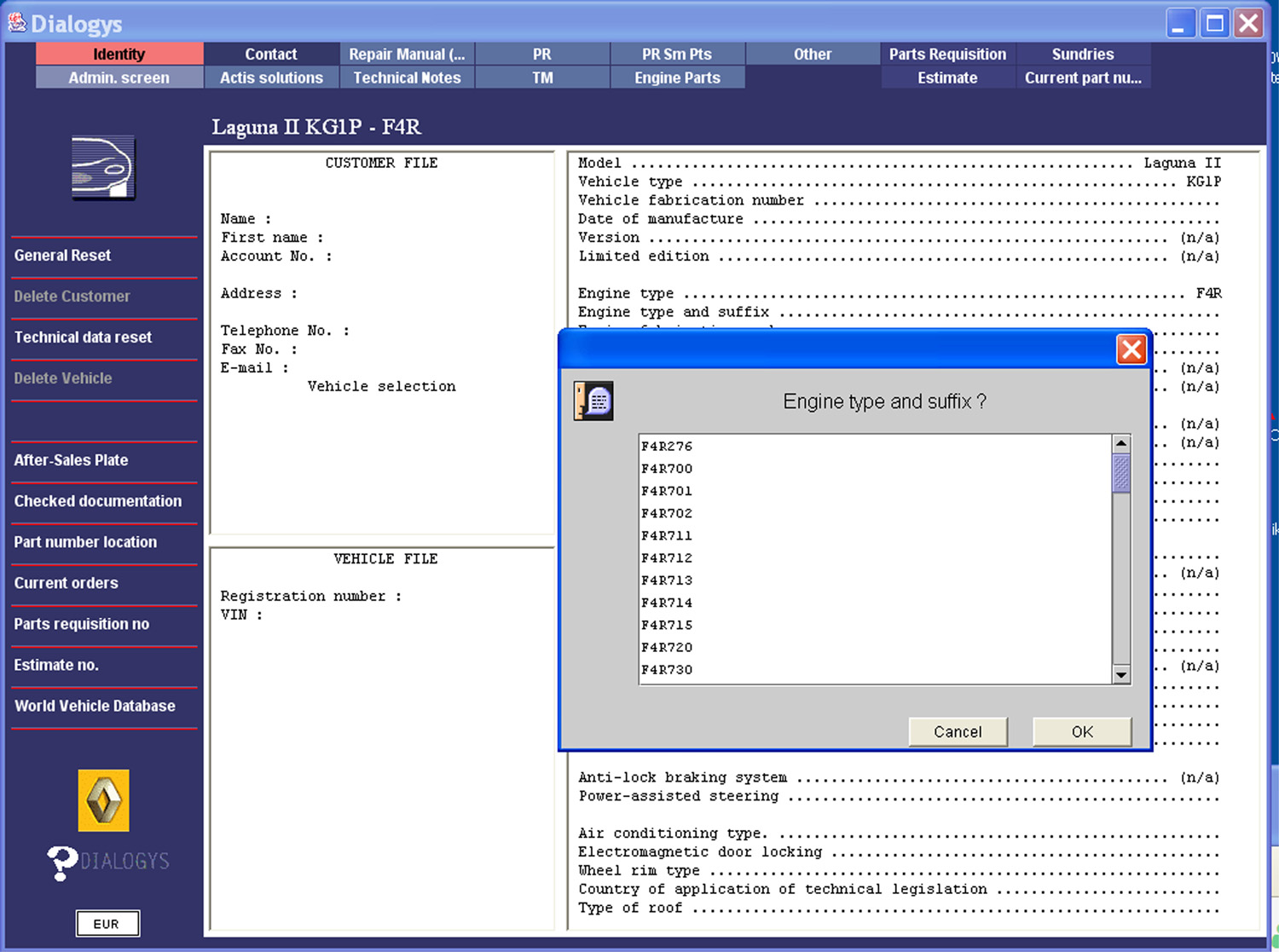Maximize the Dialogys window
Viewport: 1279px width, 952px height.
tap(1214, 23)
